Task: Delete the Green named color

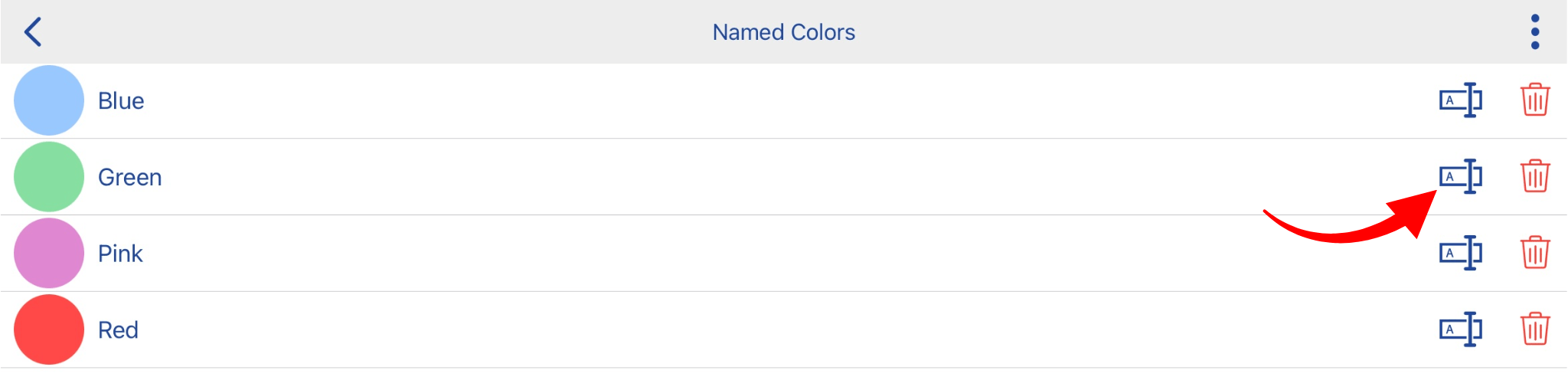Action: pos(1535,177)
